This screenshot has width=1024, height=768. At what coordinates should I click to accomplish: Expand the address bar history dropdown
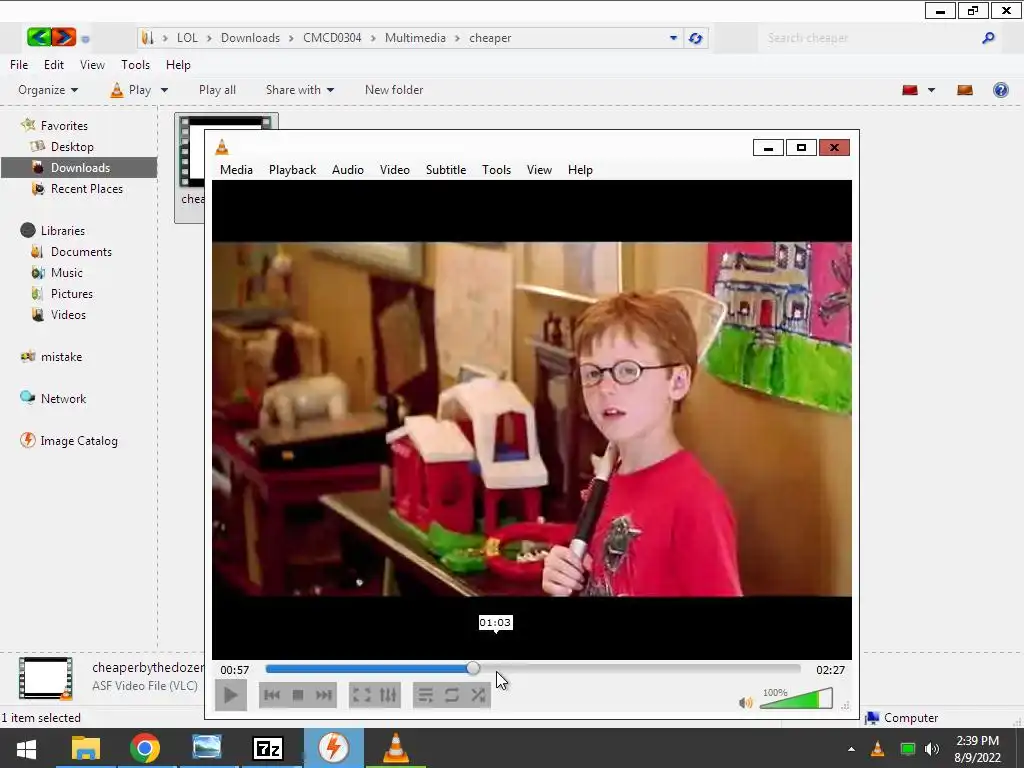coord(673,38)
